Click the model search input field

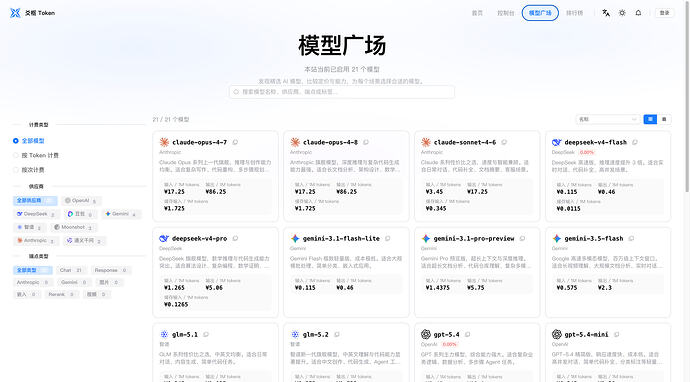click(342, 92)
